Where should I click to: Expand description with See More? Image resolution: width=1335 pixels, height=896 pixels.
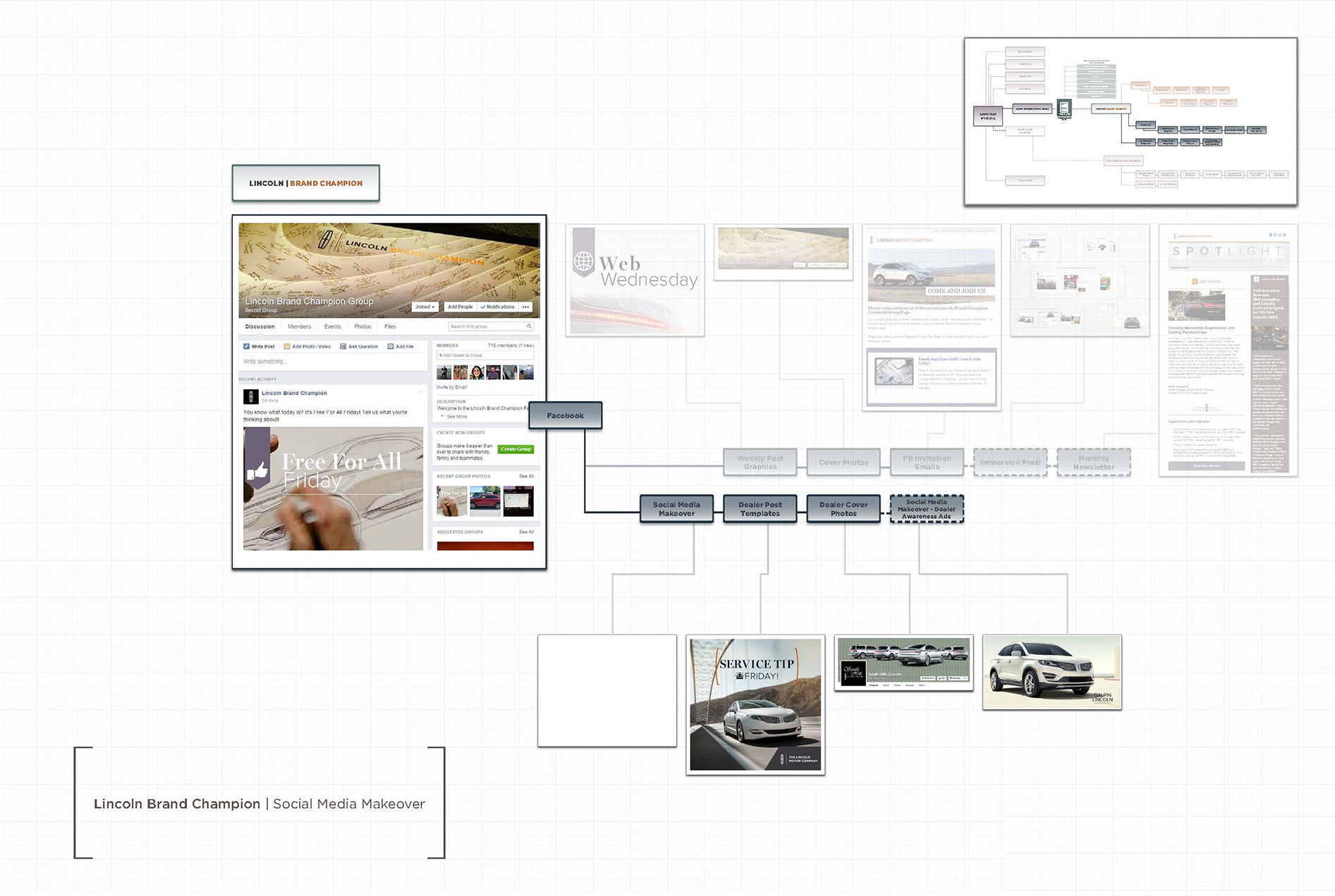coord(456,417)
